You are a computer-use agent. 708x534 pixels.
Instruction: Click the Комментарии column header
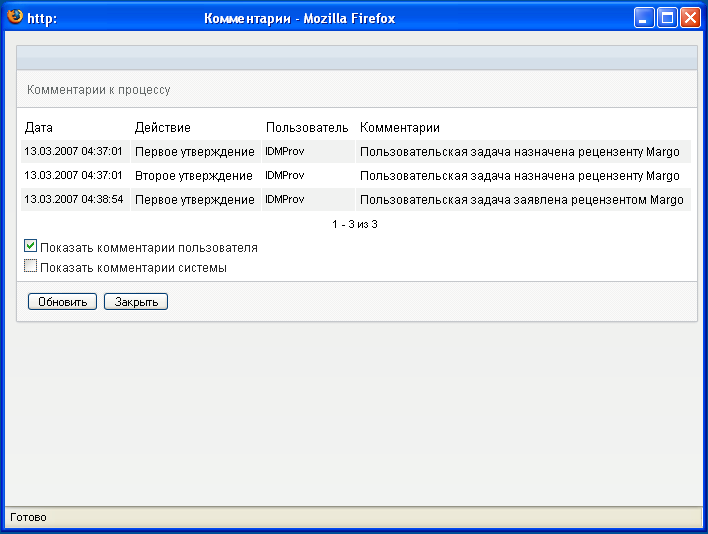pos(400,128)
